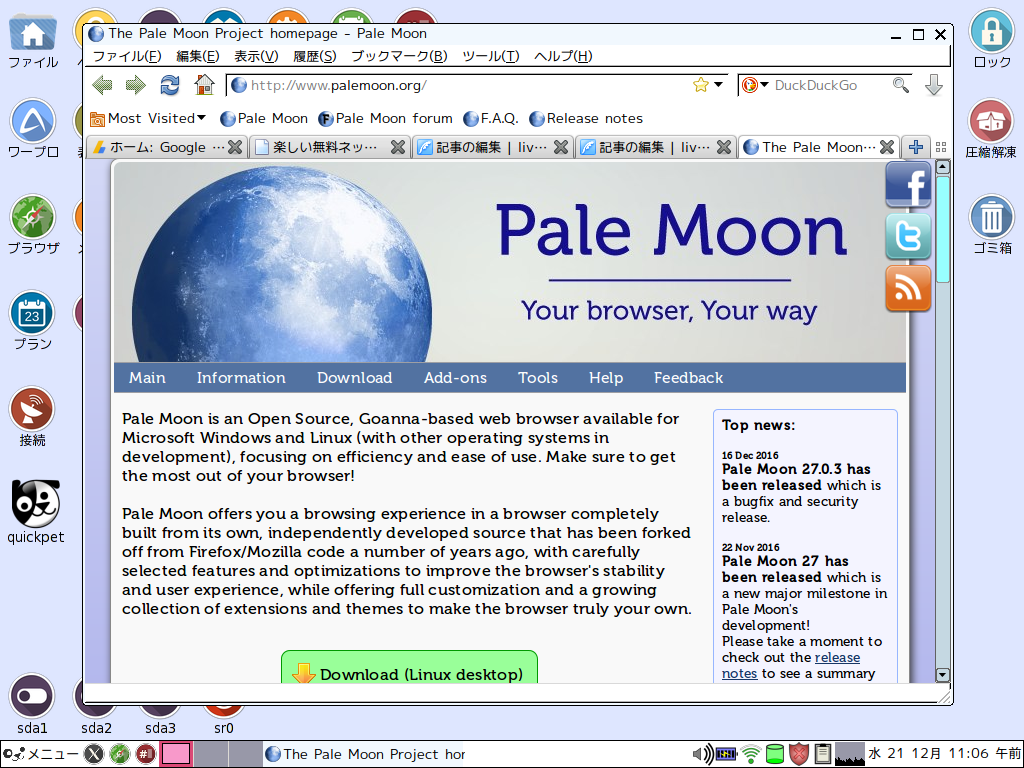The height and width of the screenshot is (768, 1024).
Task: Open the ゴミ箱 trash icon
Action: click(992, 225)
